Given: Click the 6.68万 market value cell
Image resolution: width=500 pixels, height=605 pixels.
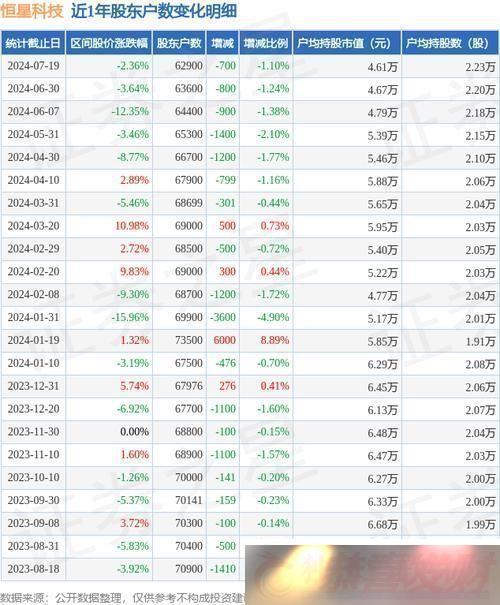Looking at the screenshot, I should [x=382, y=524].
